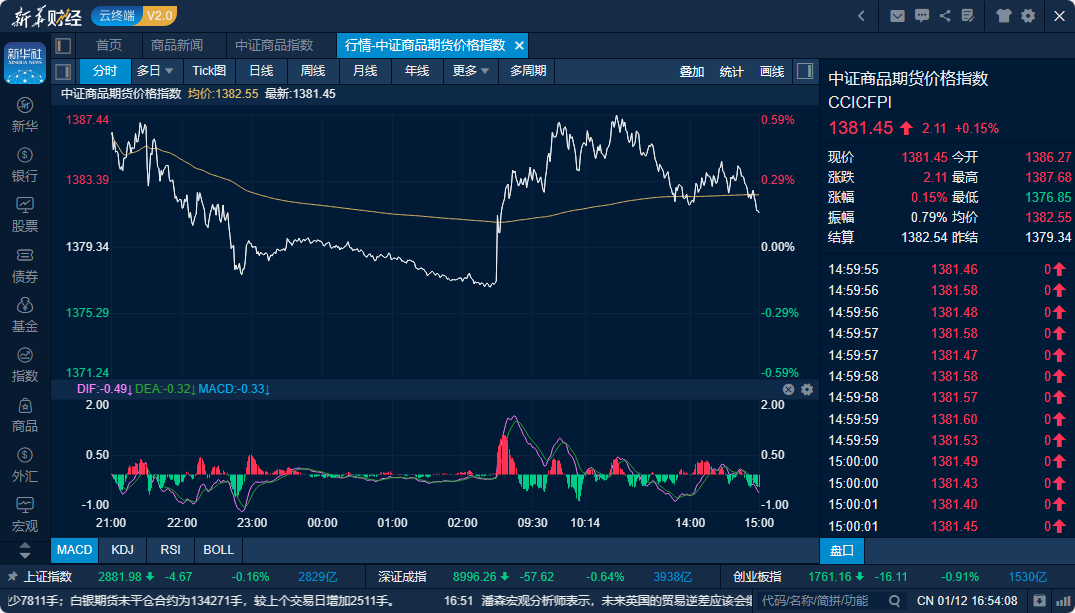The image size is (1075, 613).
Task: Click the share icon in title bar
Action: coord(944,15)
